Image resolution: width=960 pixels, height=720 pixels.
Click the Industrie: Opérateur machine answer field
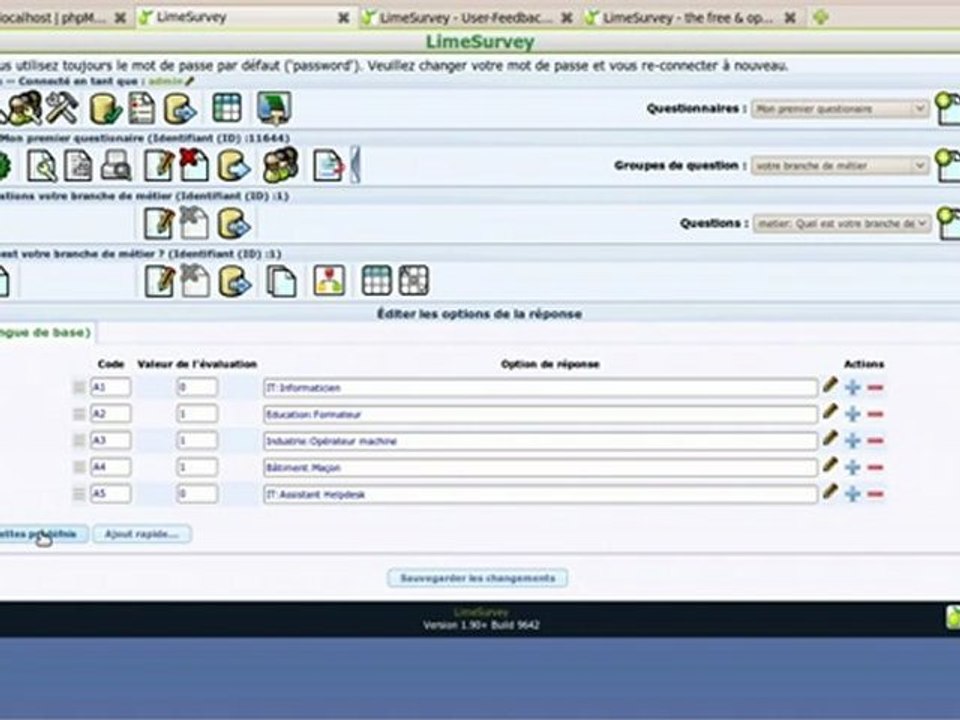tap(541, 441)
